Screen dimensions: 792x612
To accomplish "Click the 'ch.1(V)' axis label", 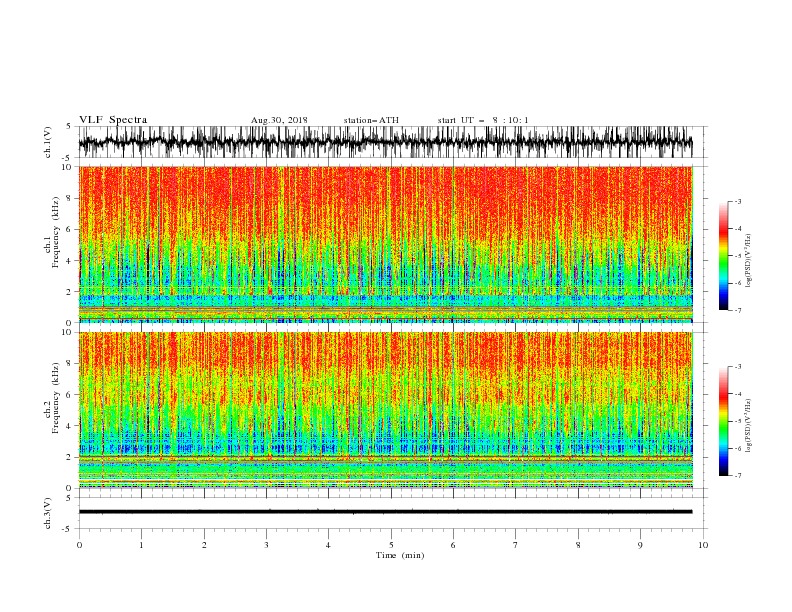I will click(48, 142).
